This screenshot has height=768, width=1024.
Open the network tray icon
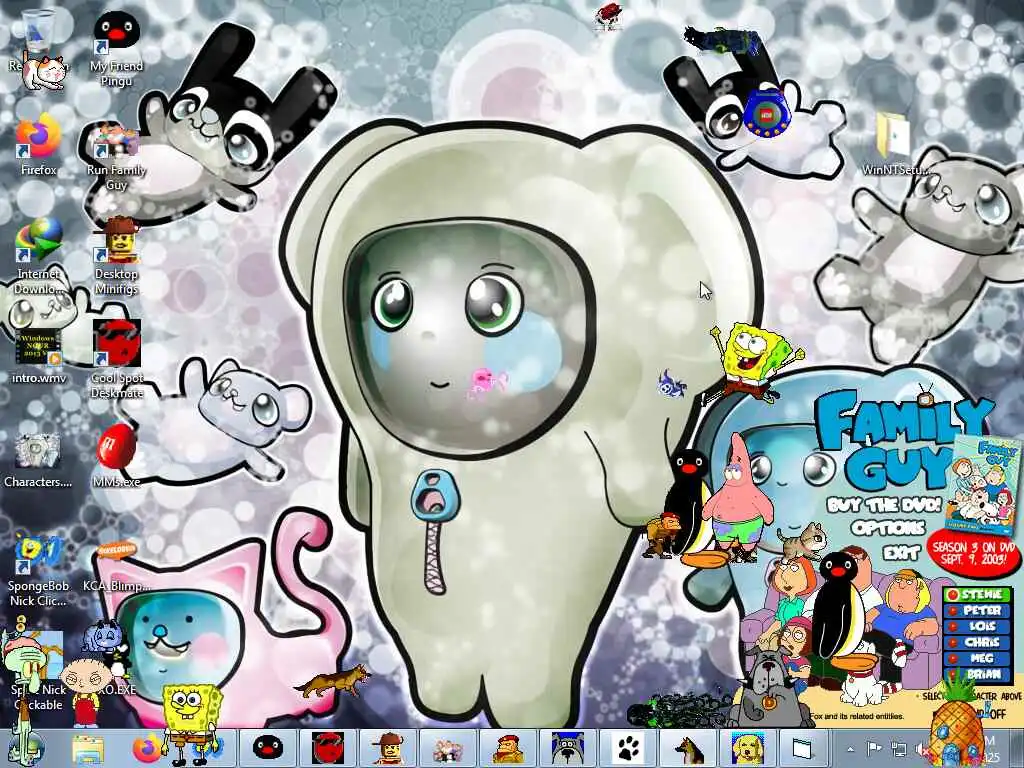point(899,749)
